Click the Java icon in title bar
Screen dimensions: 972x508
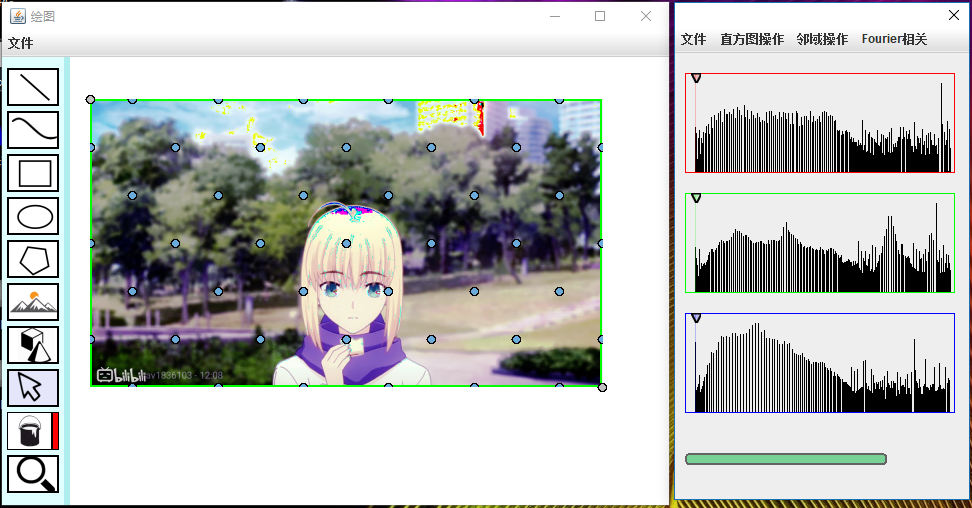pyautogui.click(x=17, y=16)
